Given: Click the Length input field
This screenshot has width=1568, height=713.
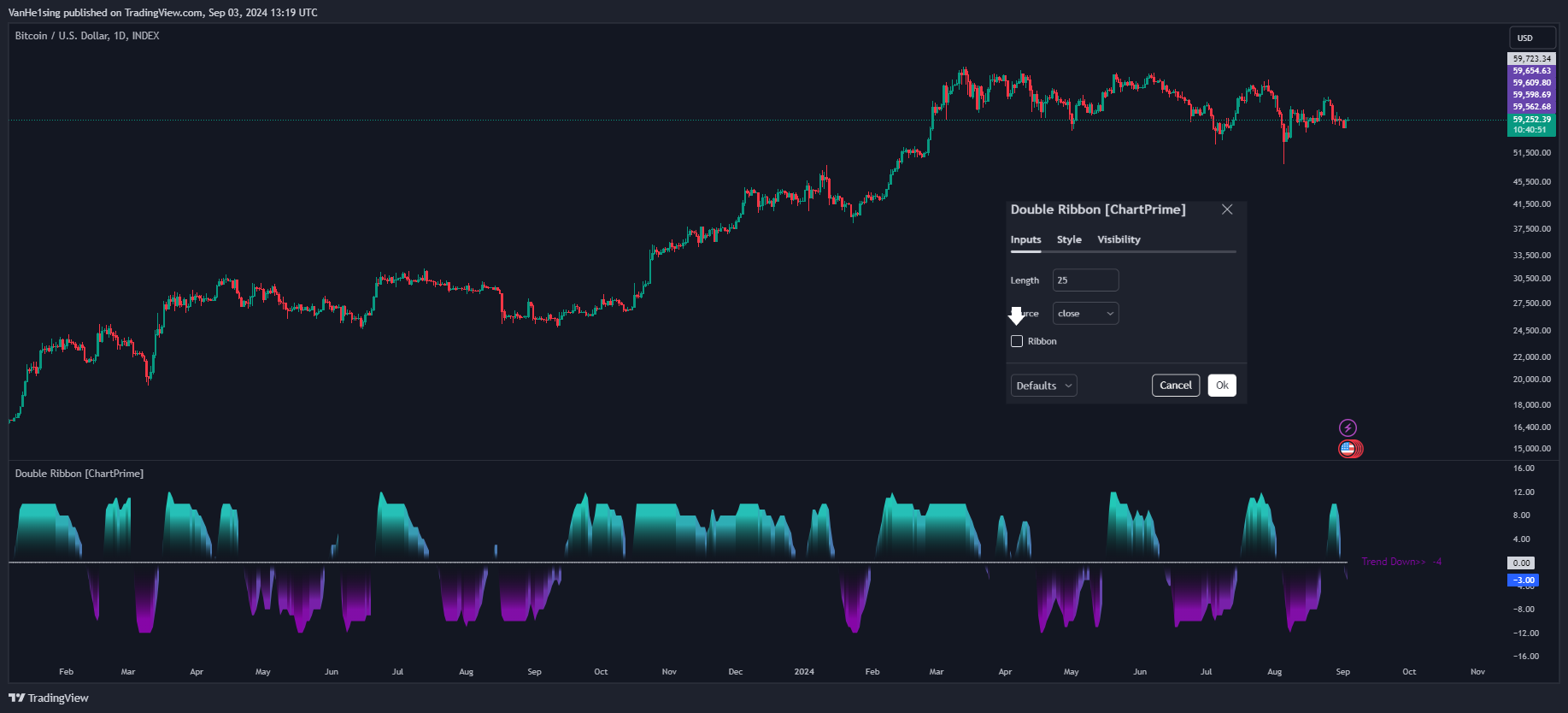Looking at the screenshot, I should click(x=1085, y=280).
